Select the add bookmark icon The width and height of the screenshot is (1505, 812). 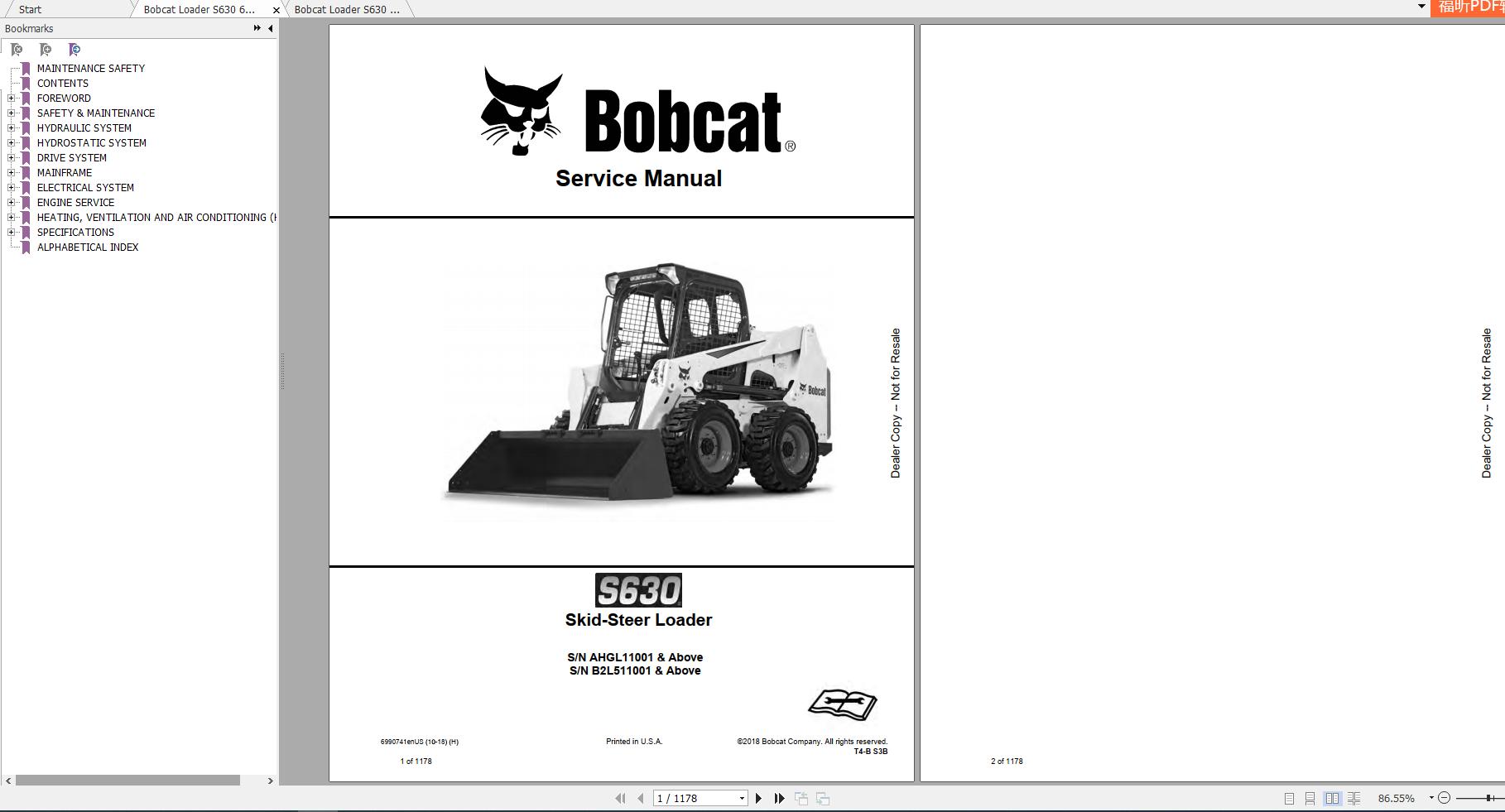(46, 50)
